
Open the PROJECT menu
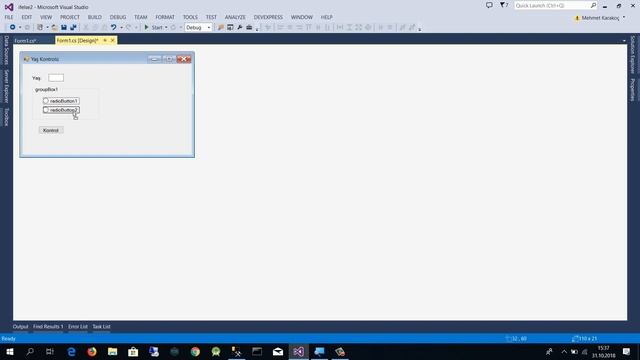pos(70,17)
